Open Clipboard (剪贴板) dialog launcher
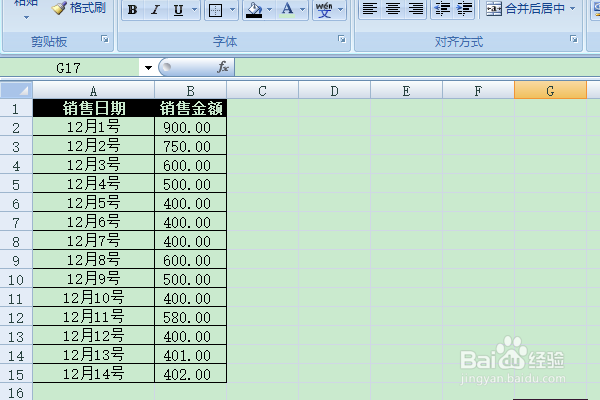The width and height of the screenshot is (600, 400). pos(105,39)
